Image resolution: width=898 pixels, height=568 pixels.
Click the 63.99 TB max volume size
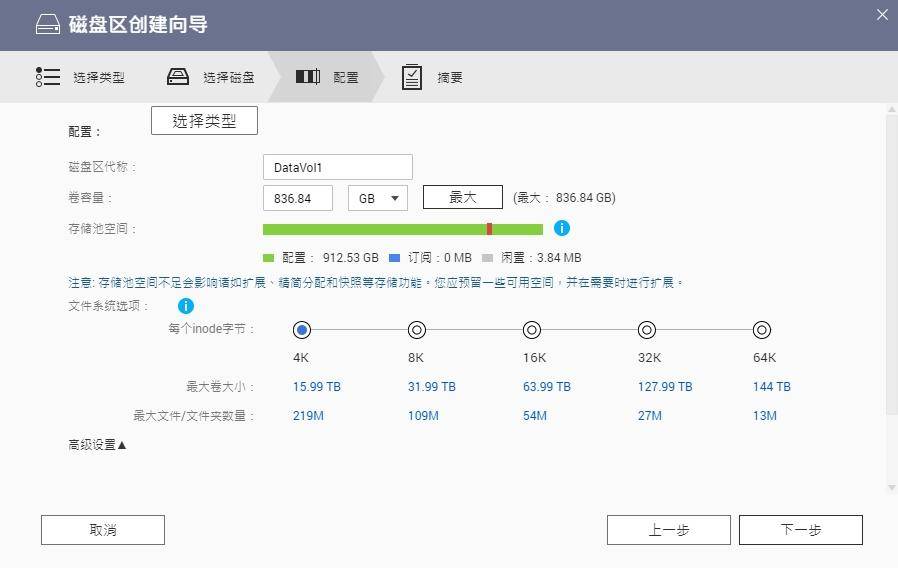tap(547, 386)
